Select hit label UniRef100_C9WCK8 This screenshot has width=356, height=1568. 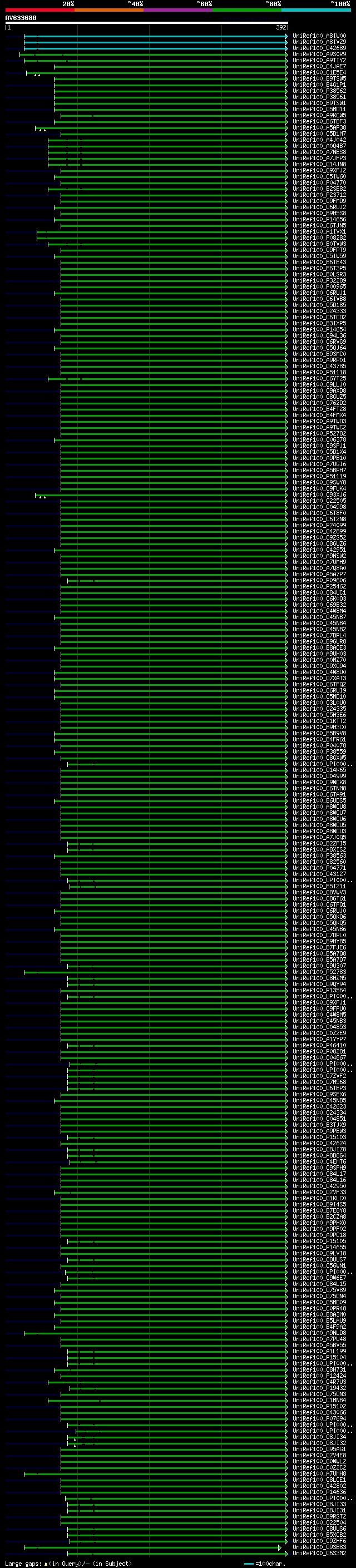(x=319, y=783)
